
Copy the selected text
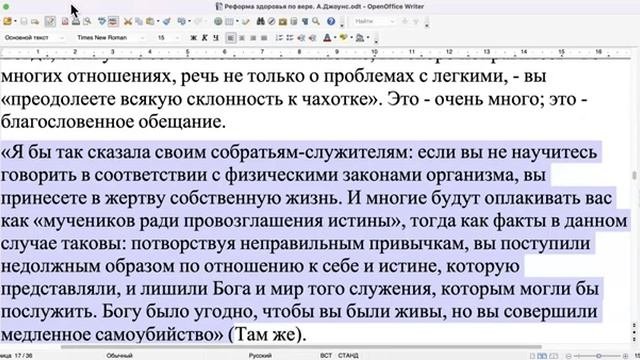139,21
